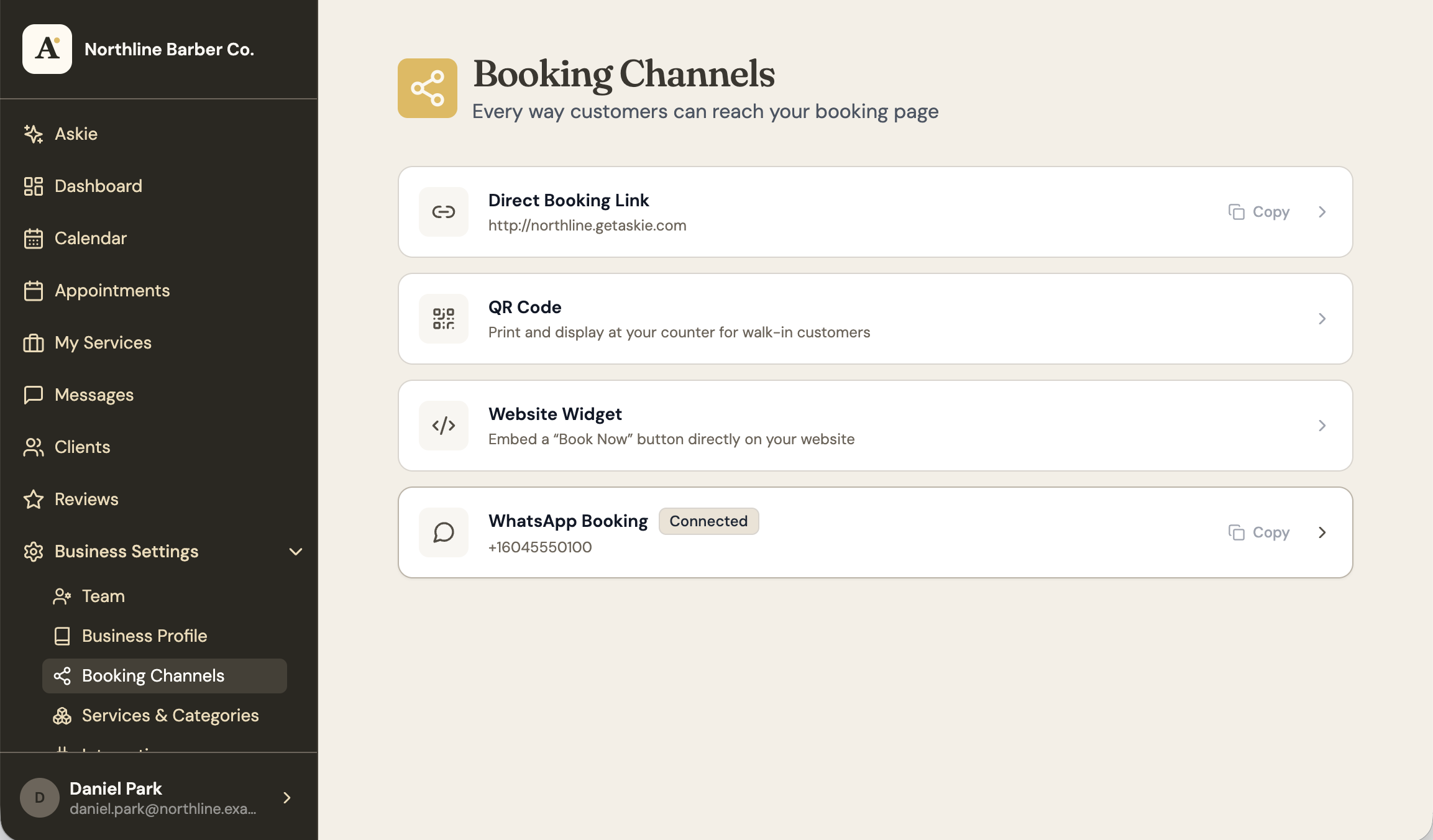The image size is (1433, 840).
Task: Collapse the Business Settings chevron
Action: click(296, 551)
